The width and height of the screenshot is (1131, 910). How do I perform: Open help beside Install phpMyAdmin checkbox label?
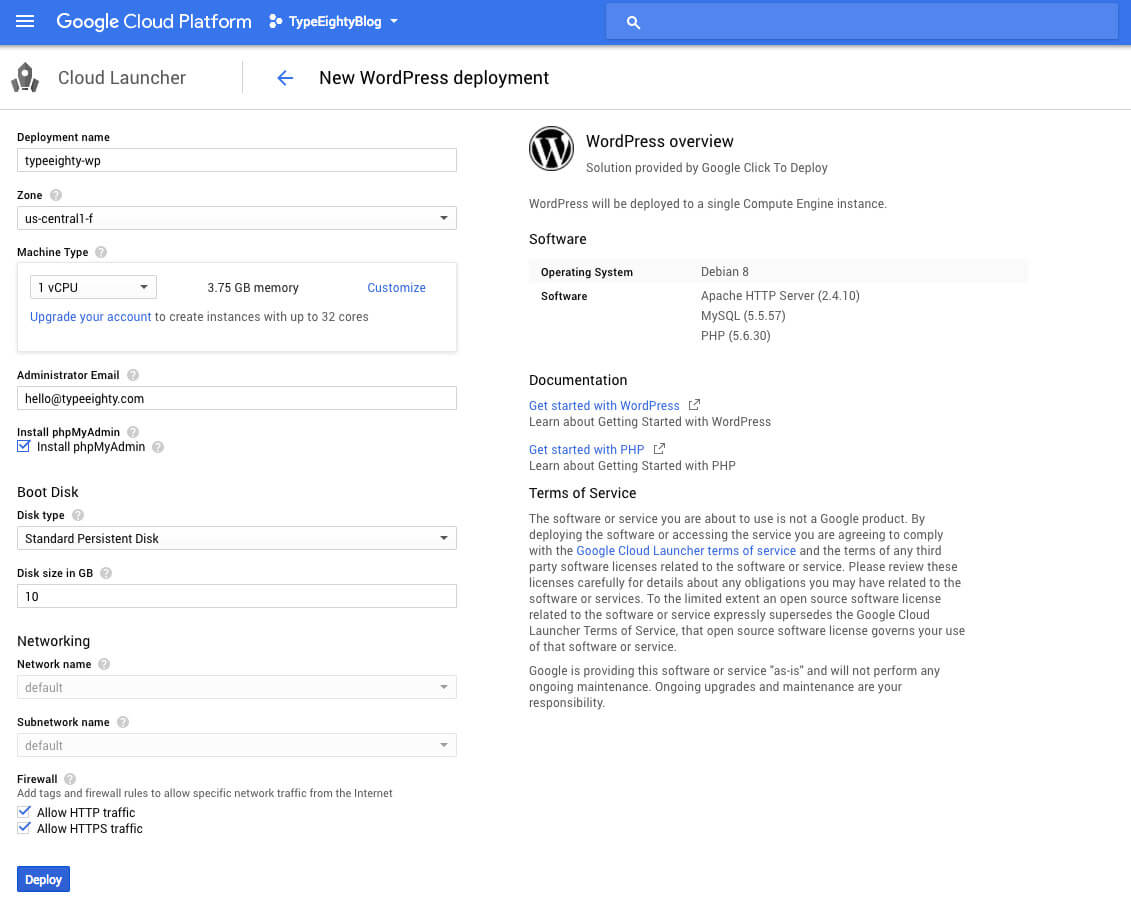click(158, 447)
